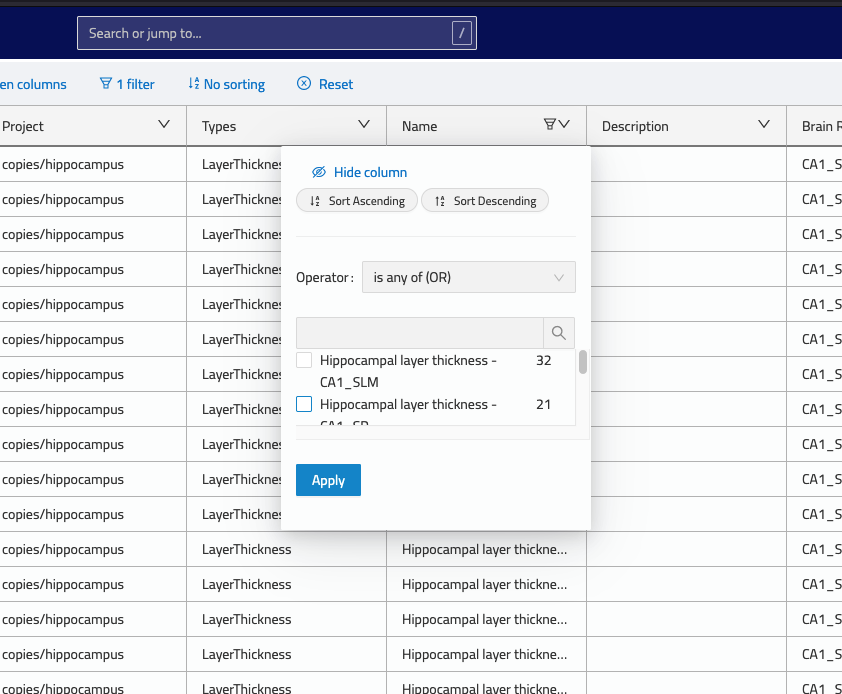Click the sort icon next to No sorting

coord(194,83)
